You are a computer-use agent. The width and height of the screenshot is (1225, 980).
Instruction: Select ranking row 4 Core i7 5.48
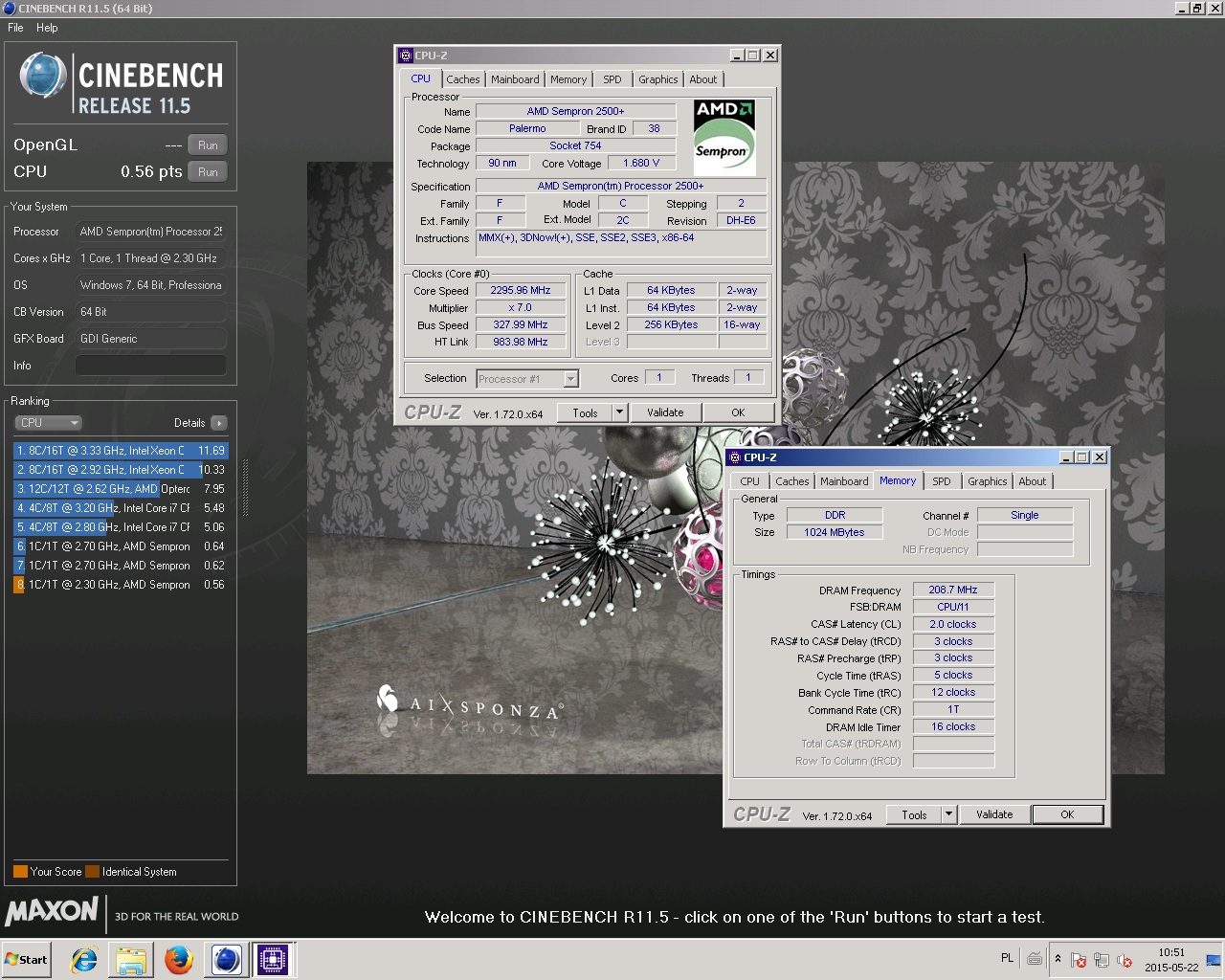(x=121, y=508)
